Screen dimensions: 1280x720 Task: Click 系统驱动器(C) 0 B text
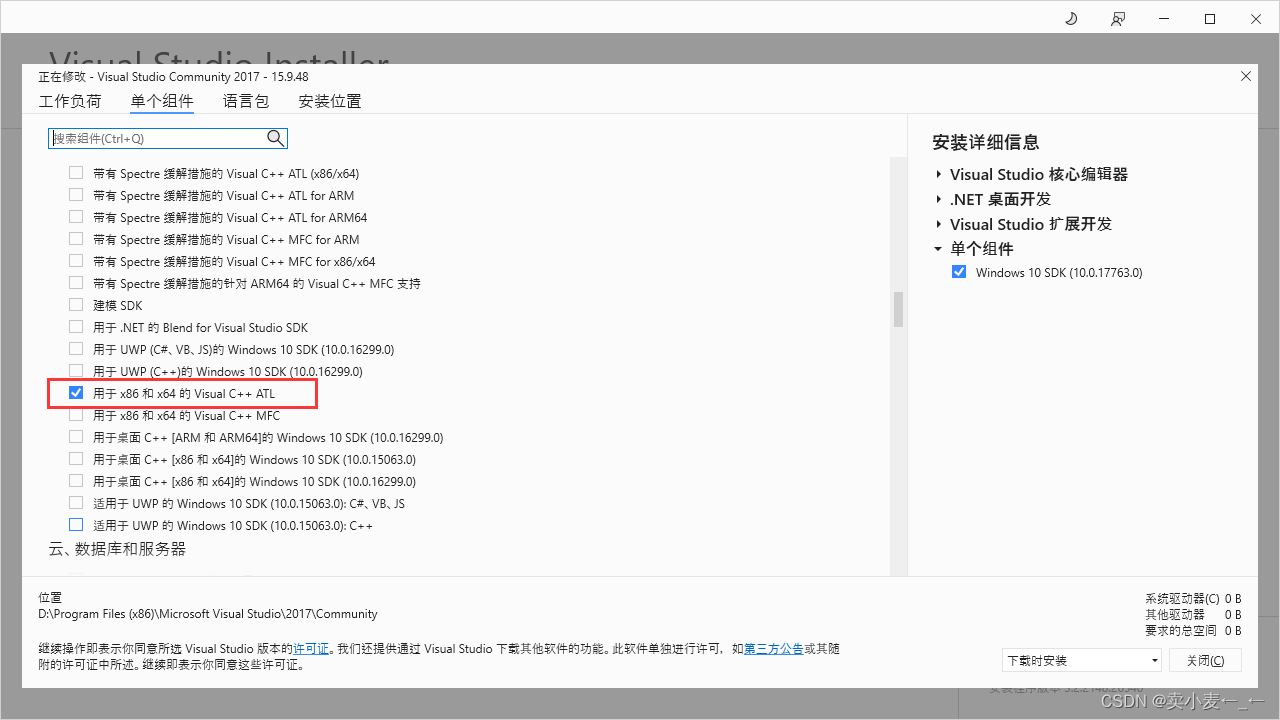pos(1193,598)
